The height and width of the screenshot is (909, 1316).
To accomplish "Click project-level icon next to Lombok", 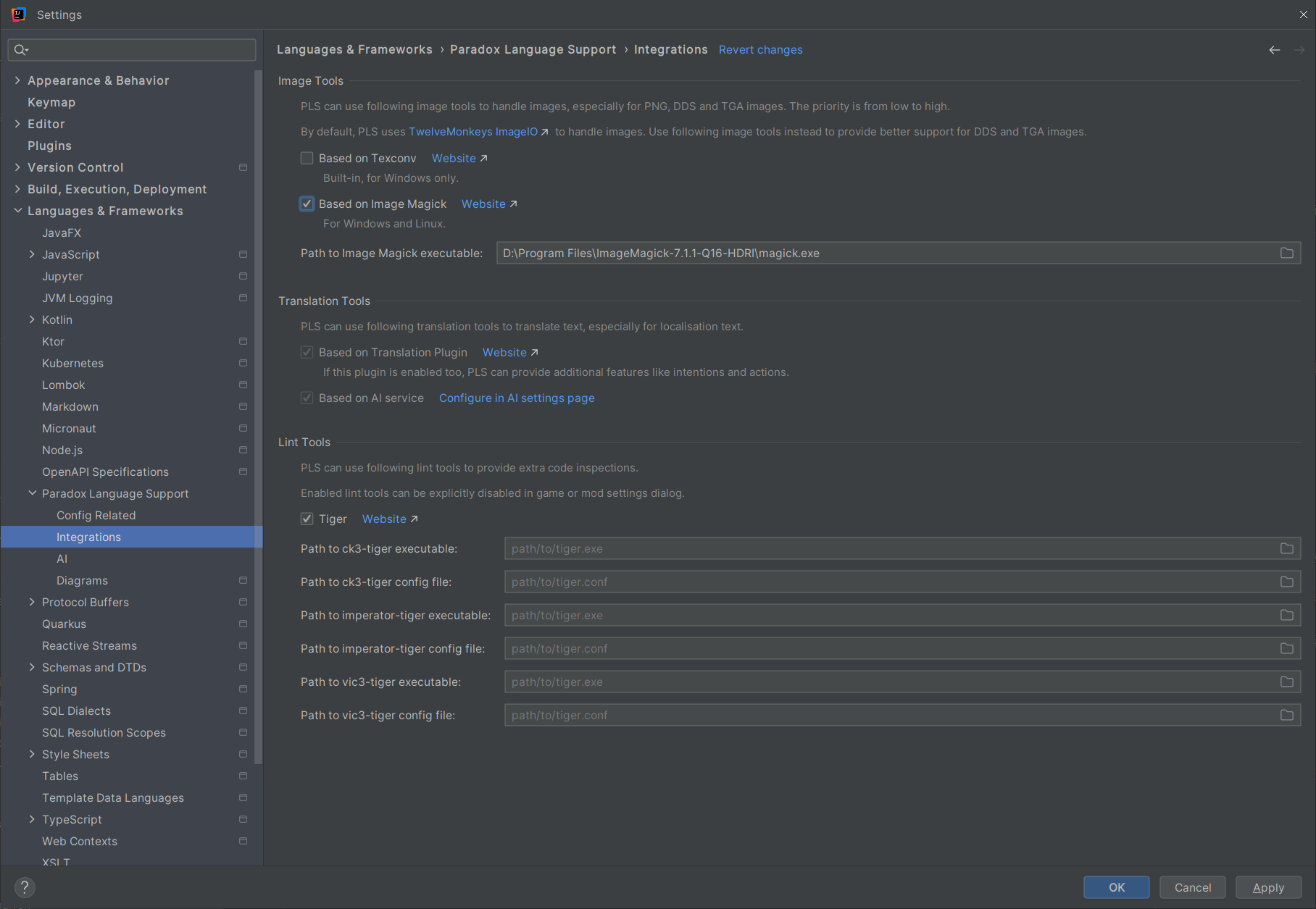I will point(243,385).
